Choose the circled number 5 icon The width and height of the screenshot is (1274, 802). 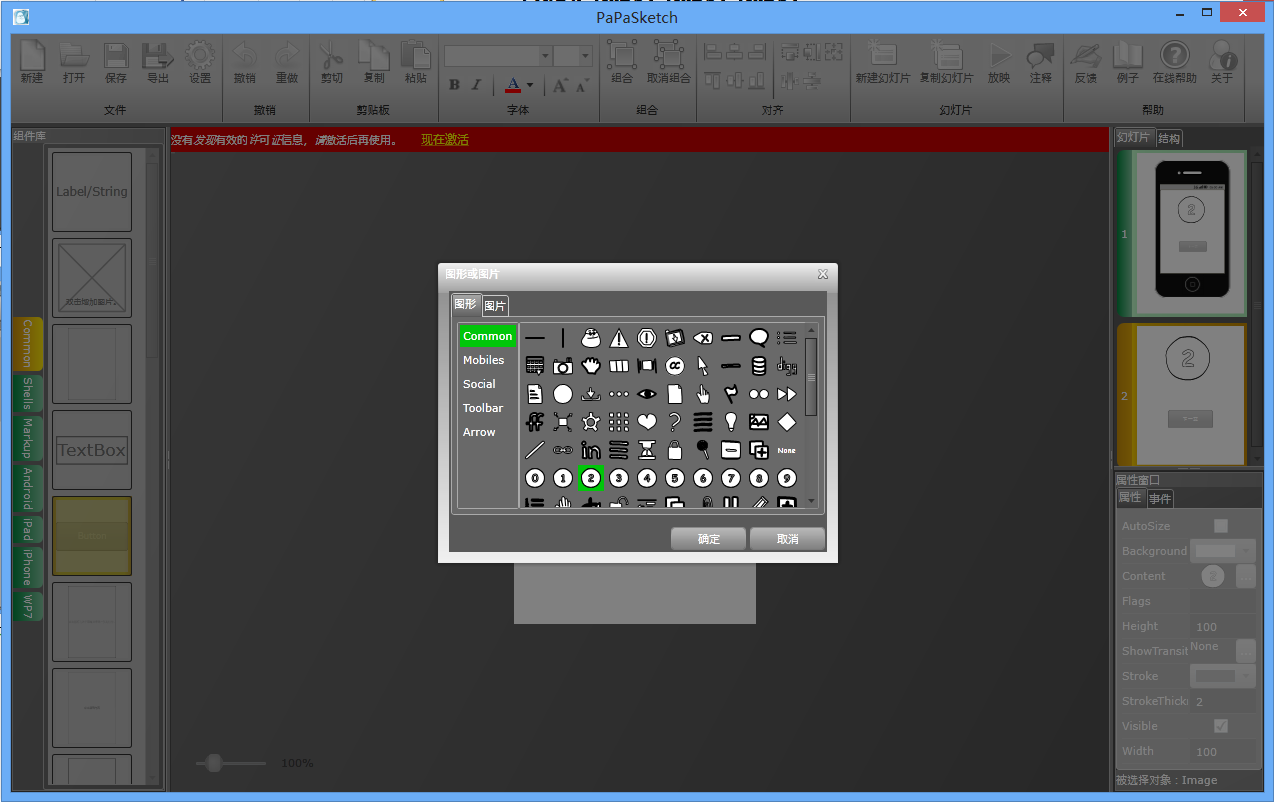coord(675,478)
